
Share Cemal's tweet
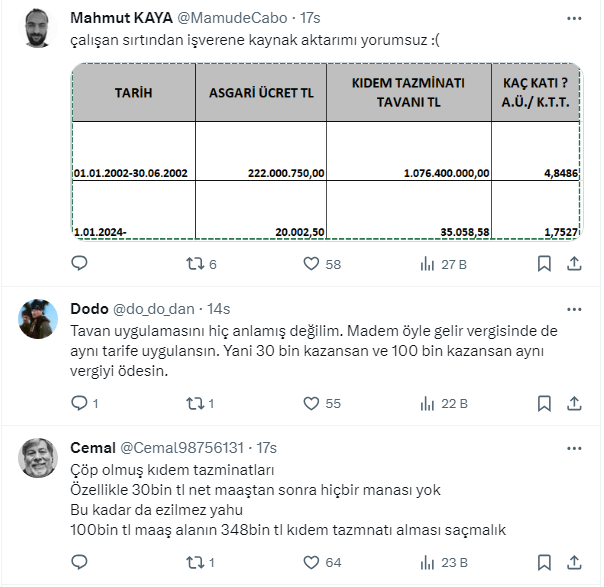(x=574, y=562)
